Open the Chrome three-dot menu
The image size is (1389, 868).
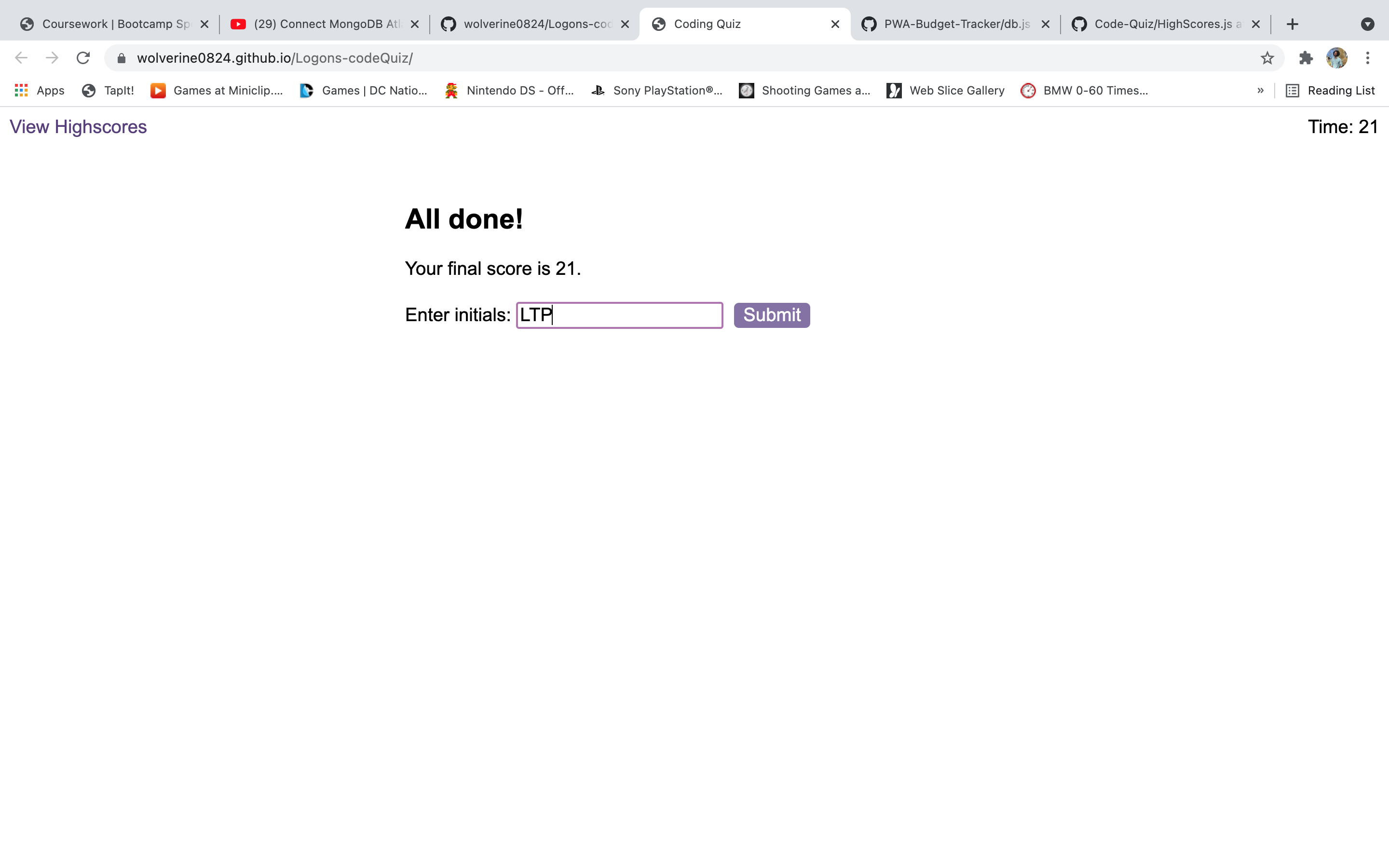pyautogui.click(x=1368, y=57)
